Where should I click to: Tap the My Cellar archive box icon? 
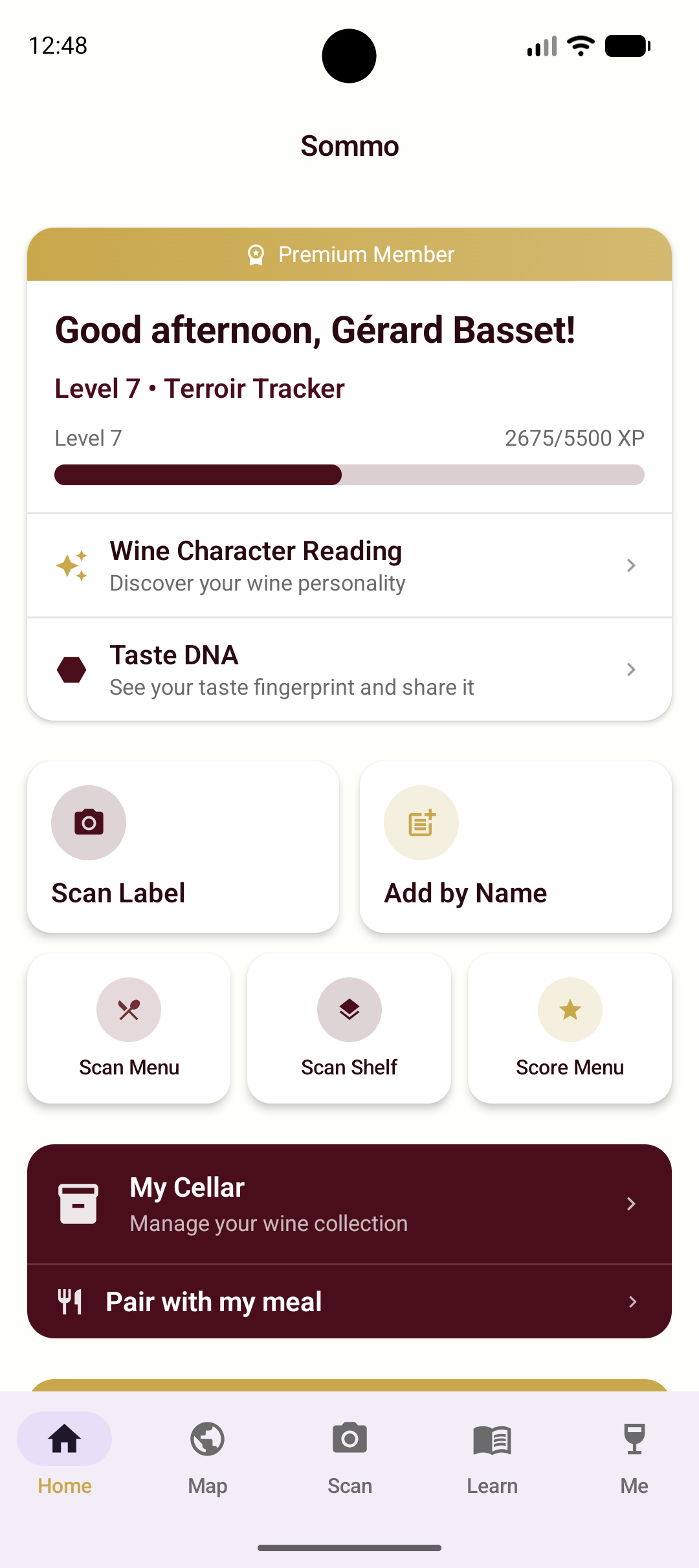pyautogui.click(x=78, y=1204)
